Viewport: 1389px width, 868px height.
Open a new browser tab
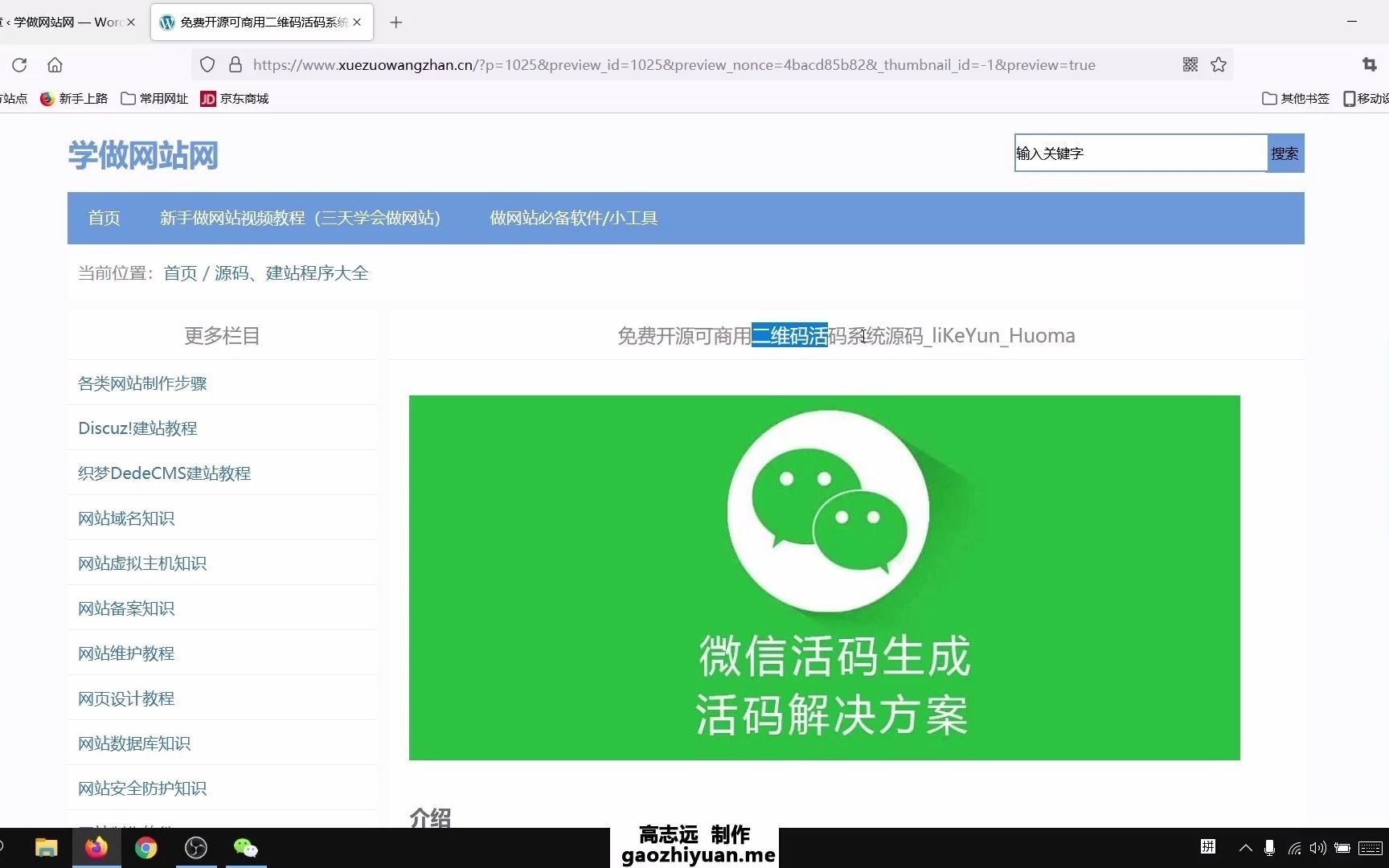(395, 23)
